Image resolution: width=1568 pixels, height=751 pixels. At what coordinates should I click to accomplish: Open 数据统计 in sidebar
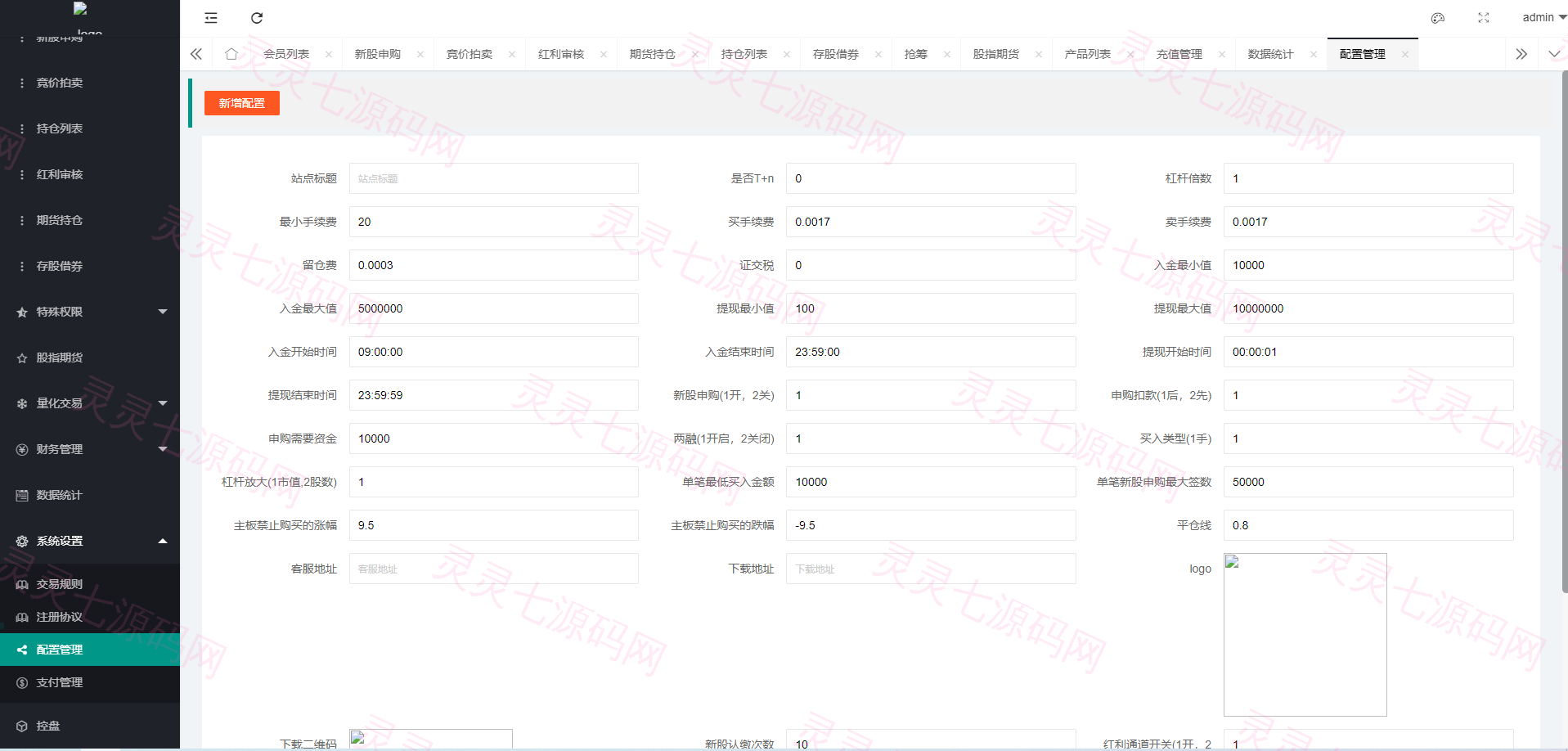click(90, 495)
